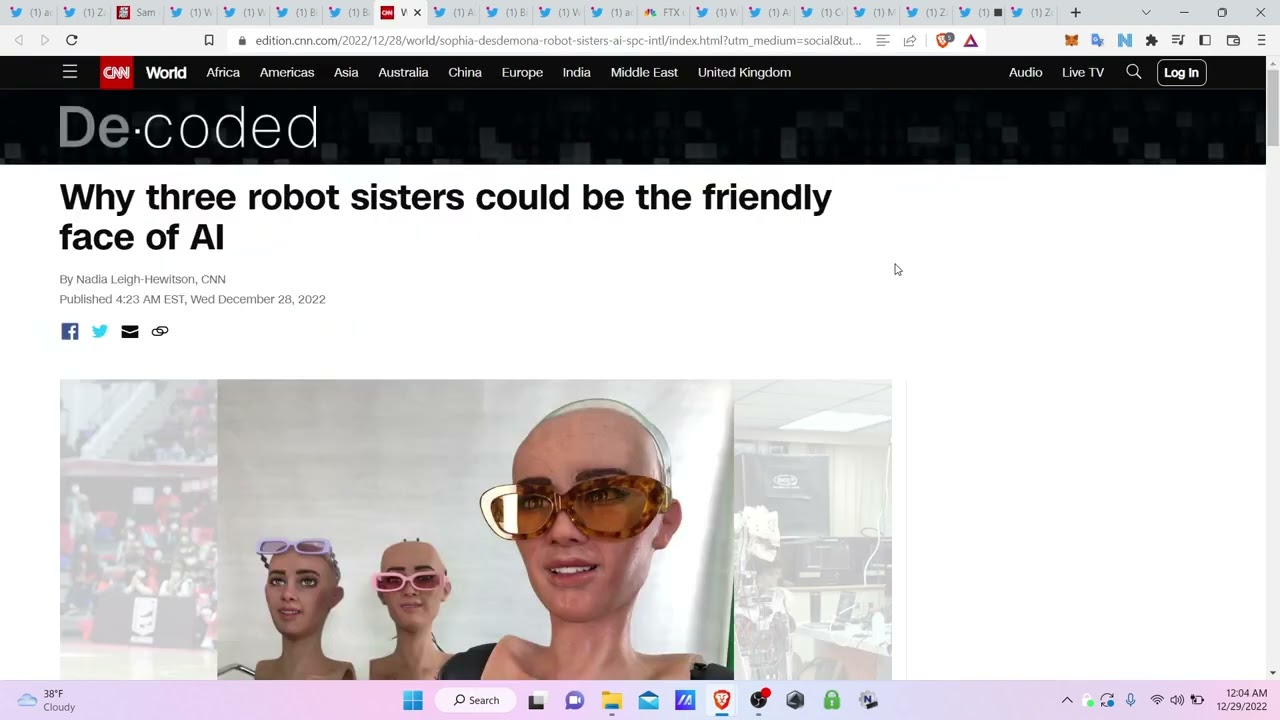Open Task View on the taskbar
The height and width of the screenshot is (720, 1280).
[537, 700]
